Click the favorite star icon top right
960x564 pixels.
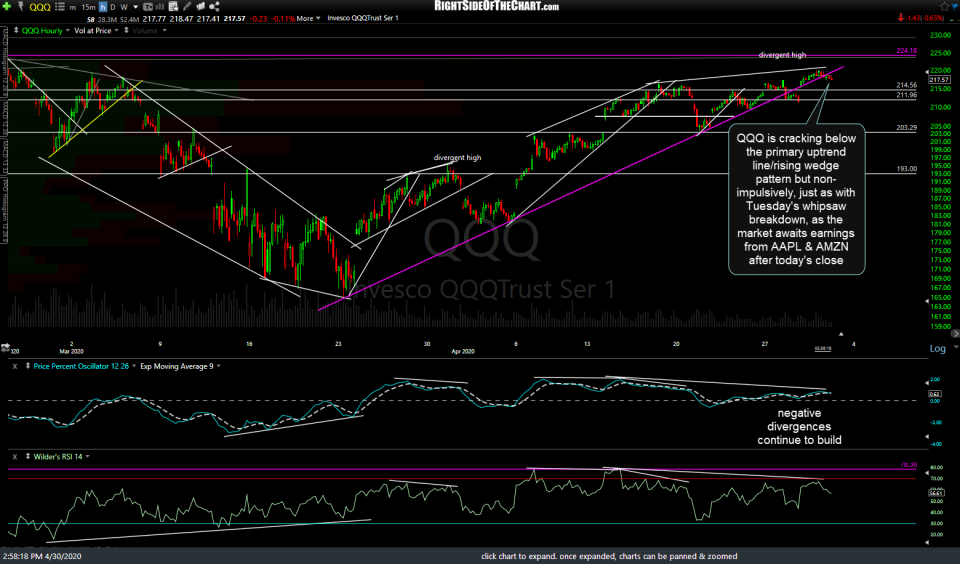(x=943, y=6)
